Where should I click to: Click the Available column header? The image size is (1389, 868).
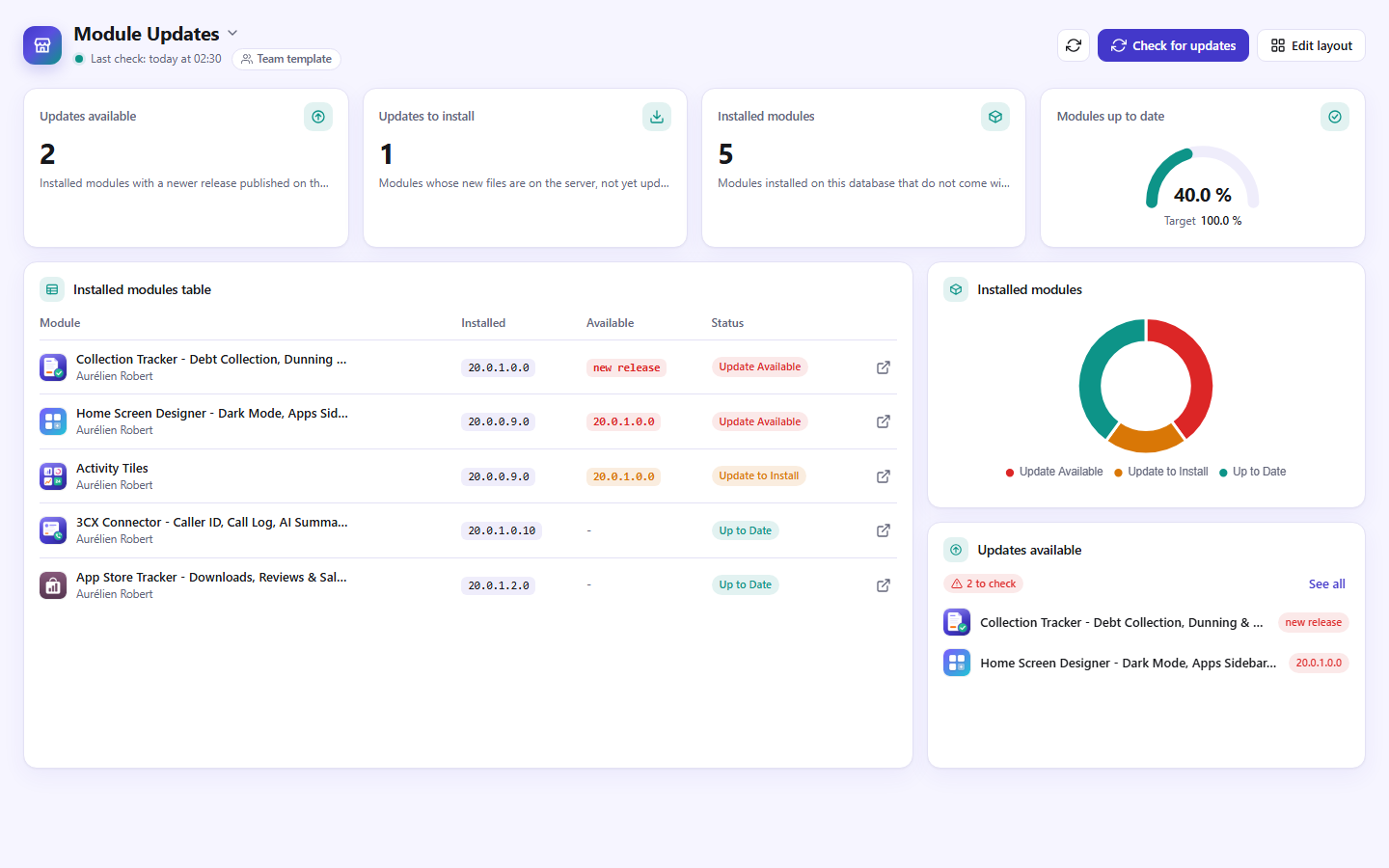611,323
